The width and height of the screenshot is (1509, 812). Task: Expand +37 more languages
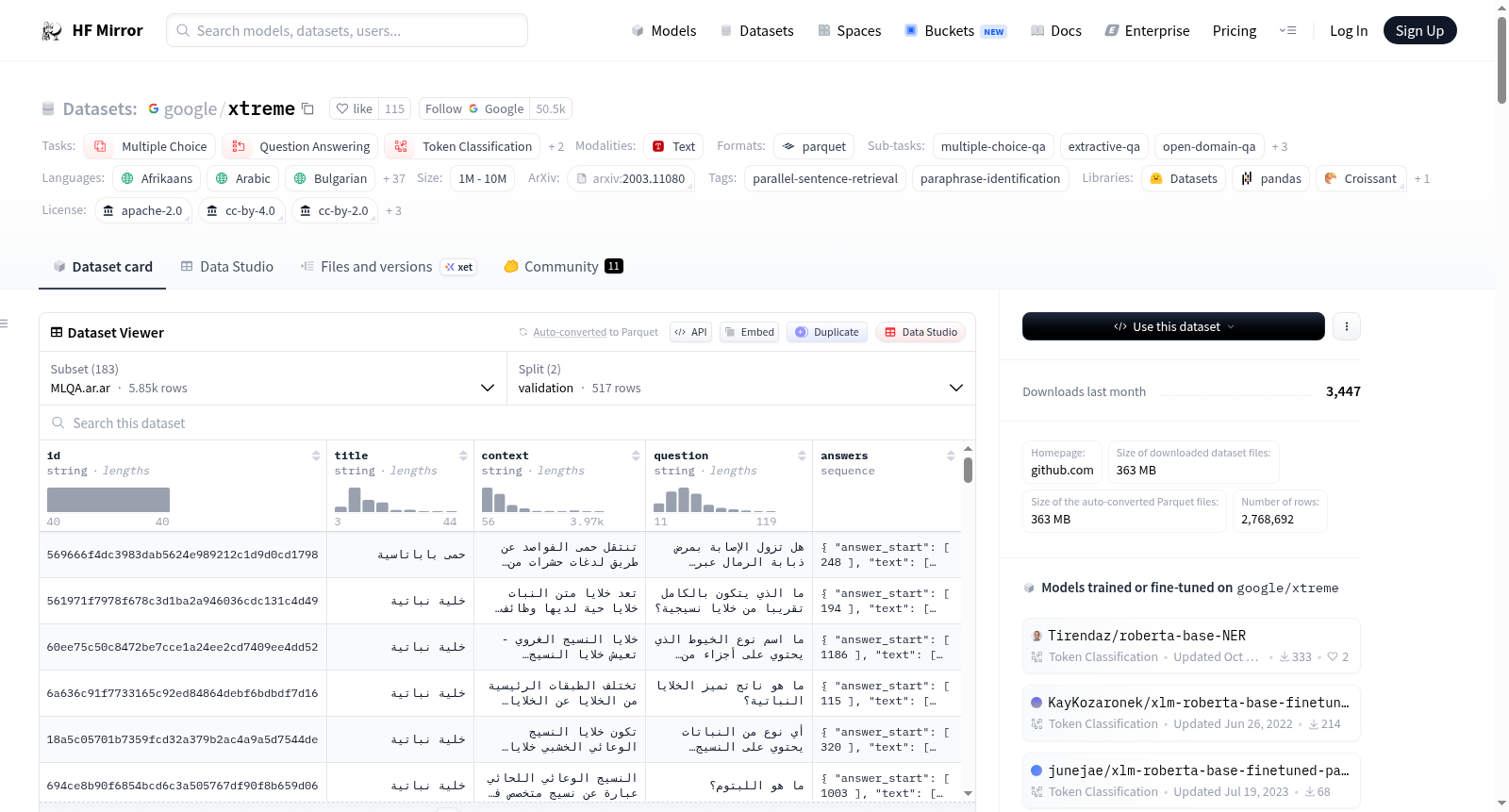(394, 178)
